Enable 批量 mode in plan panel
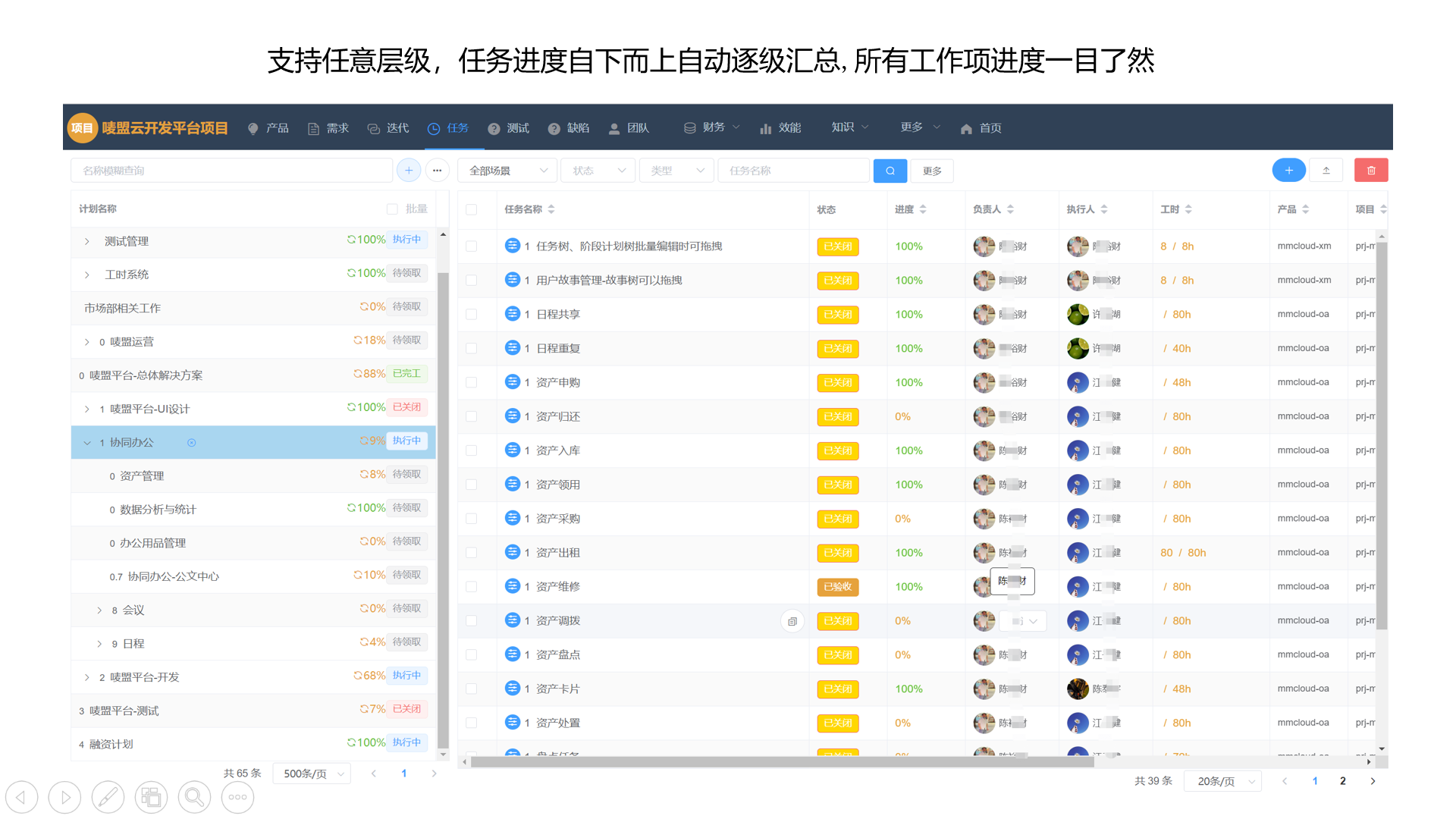1456x819 pixels. coord(392,209)
